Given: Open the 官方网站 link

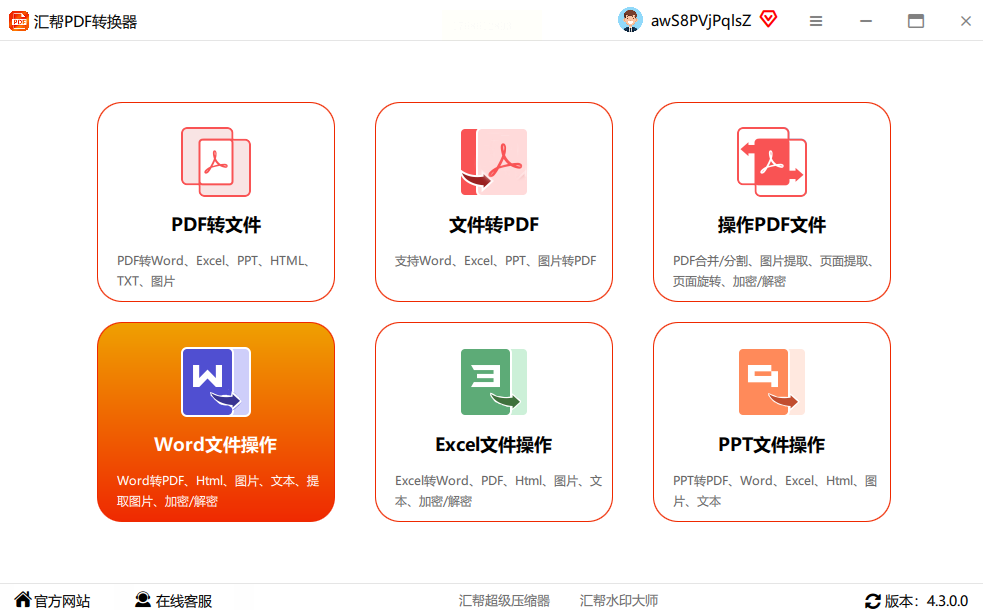Looking at the screenshot, I should click(x=52, y=600).
